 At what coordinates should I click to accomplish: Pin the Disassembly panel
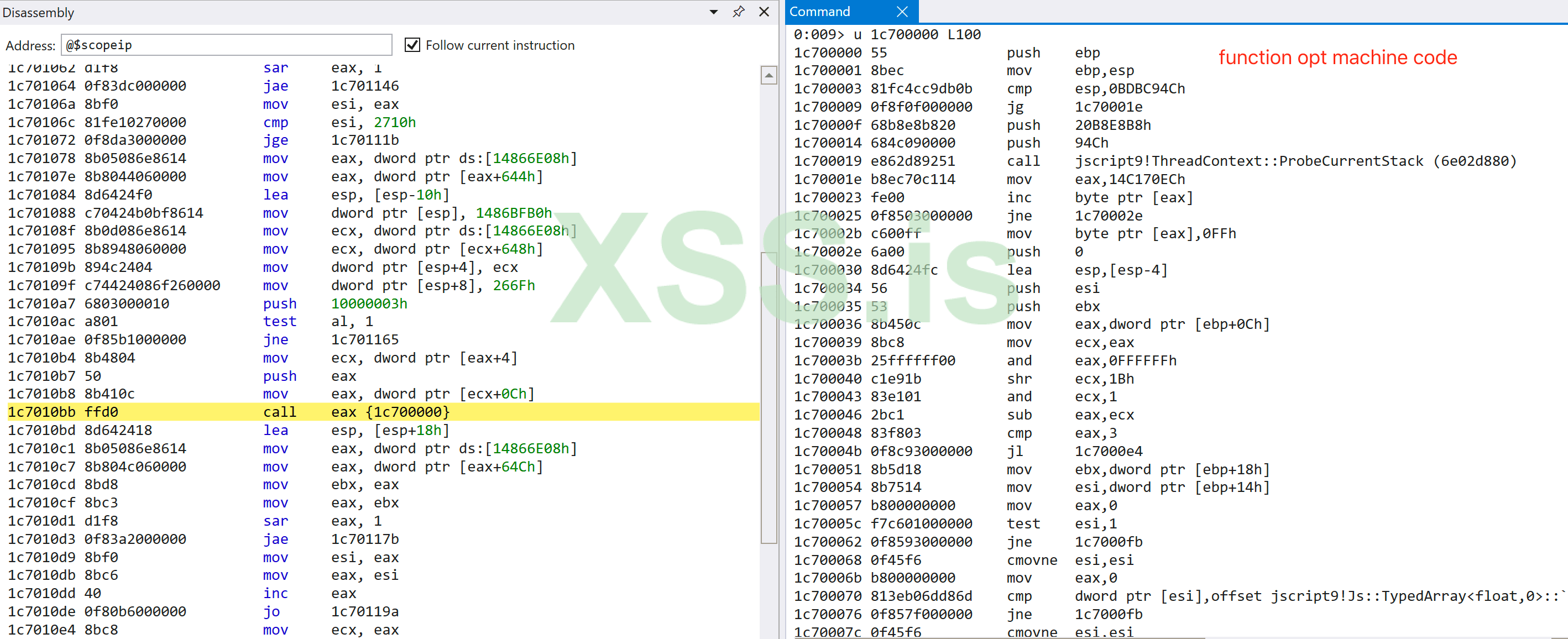click(x=738, y=12)
